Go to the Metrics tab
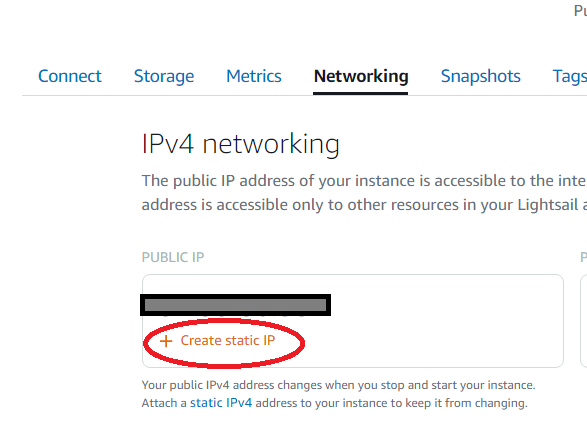The height and width of the screenshot is (428, 587). tap(254, 76)
